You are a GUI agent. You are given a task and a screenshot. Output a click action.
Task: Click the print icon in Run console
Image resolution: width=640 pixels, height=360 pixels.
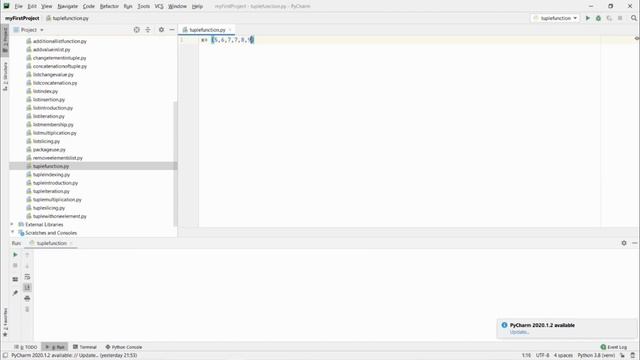pyautogui.click(x=27, y=298)
